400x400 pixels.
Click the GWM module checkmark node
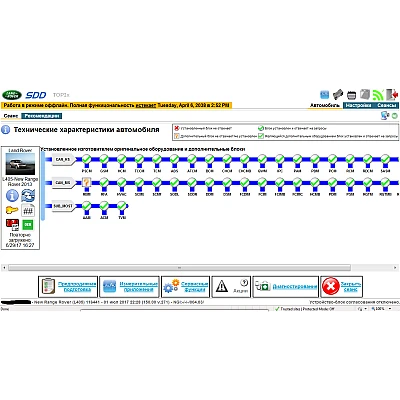[x=262, y=159]
